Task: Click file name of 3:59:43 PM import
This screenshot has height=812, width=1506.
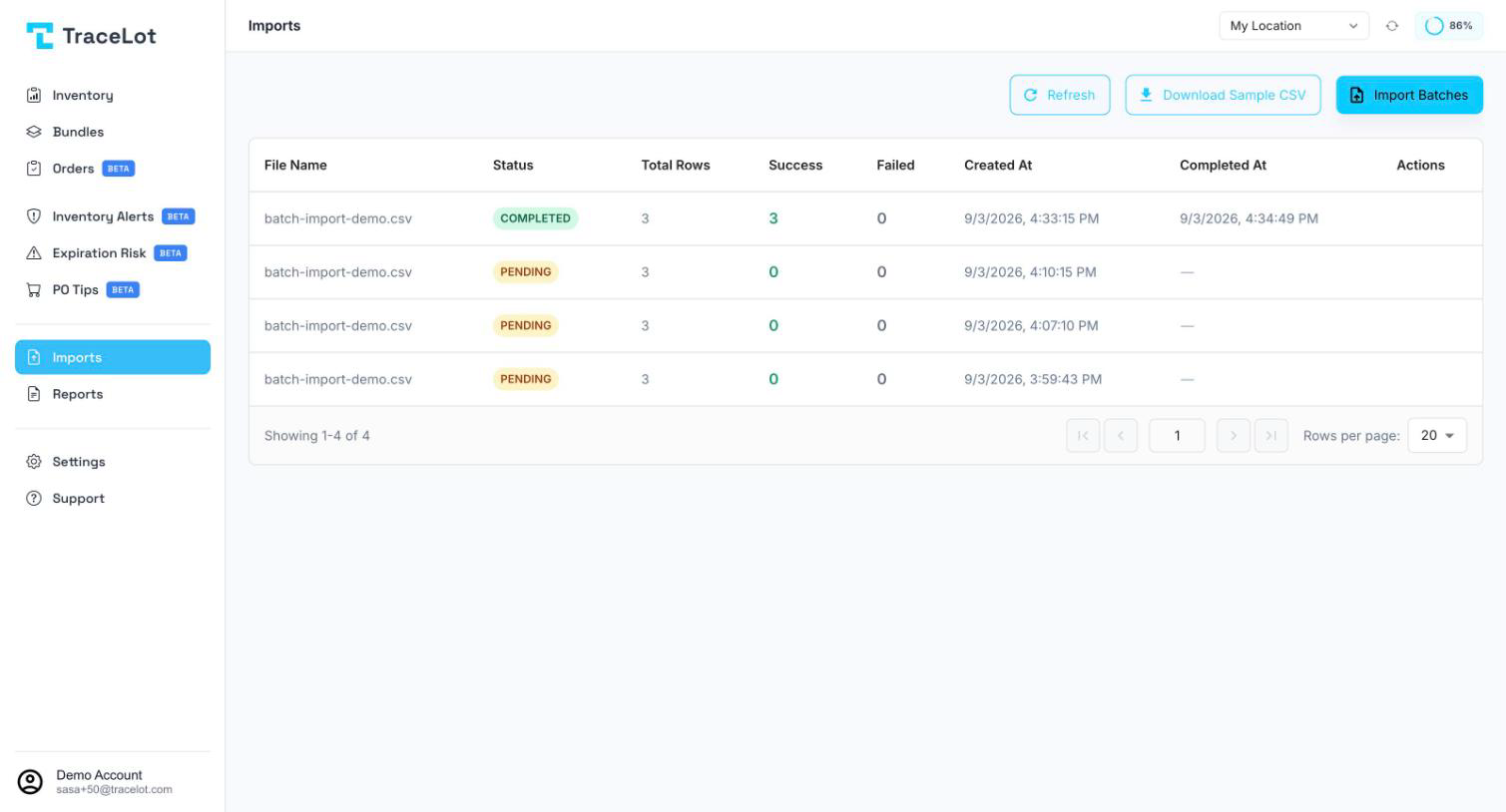Action: click(338, 379)
